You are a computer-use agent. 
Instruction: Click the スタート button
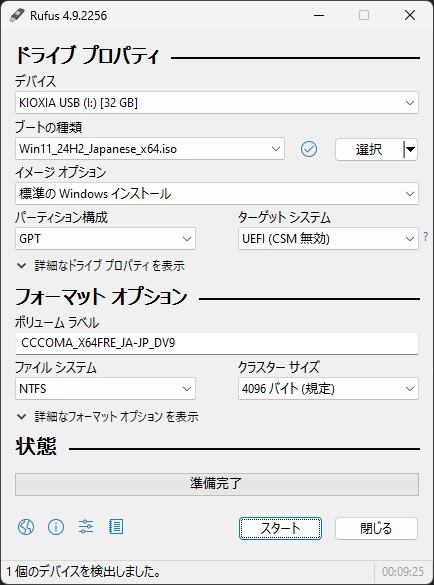[280, 528]
